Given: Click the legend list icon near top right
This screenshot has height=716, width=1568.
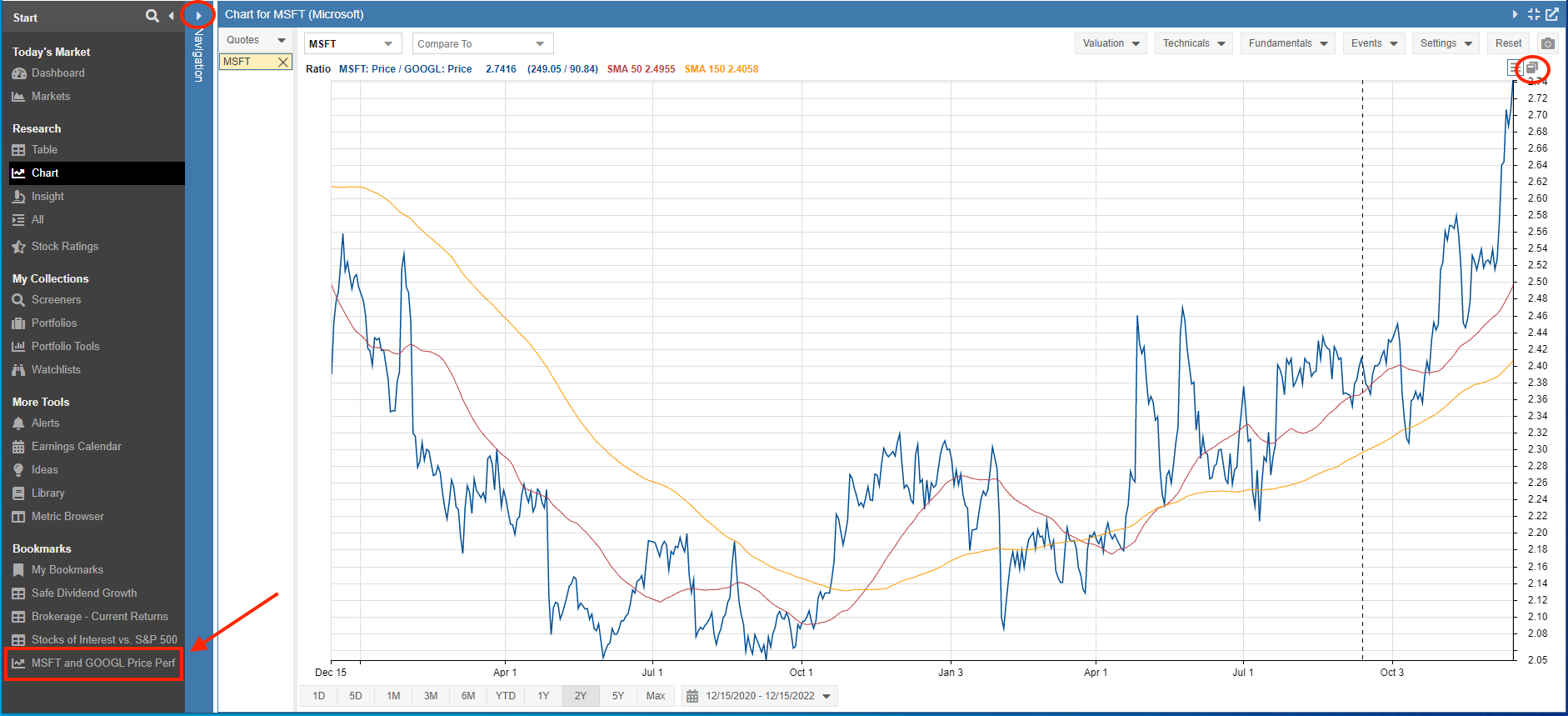Looking at the screenshot, I should [1515, 68].
